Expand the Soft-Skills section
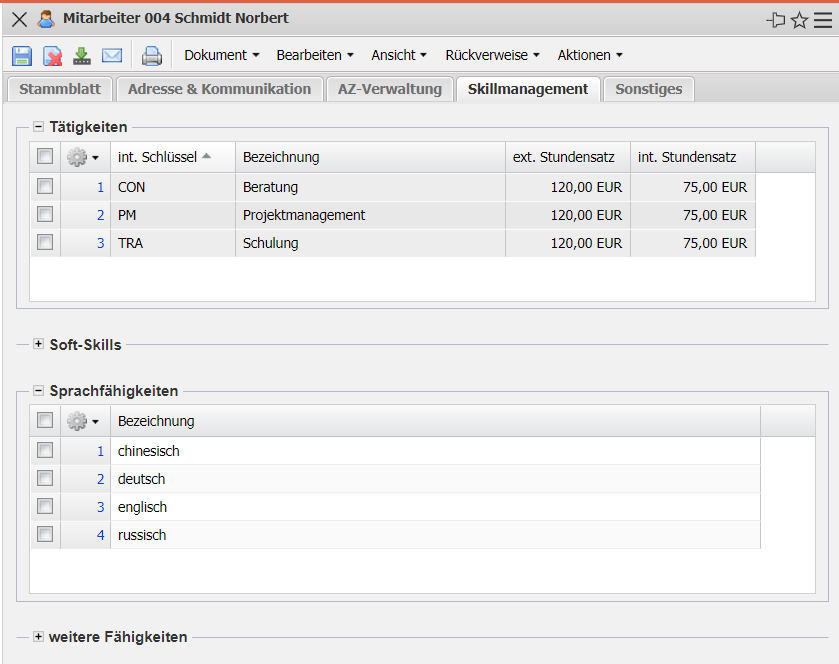The width and height of the screenshot is (839, 664). click(38, 344)
